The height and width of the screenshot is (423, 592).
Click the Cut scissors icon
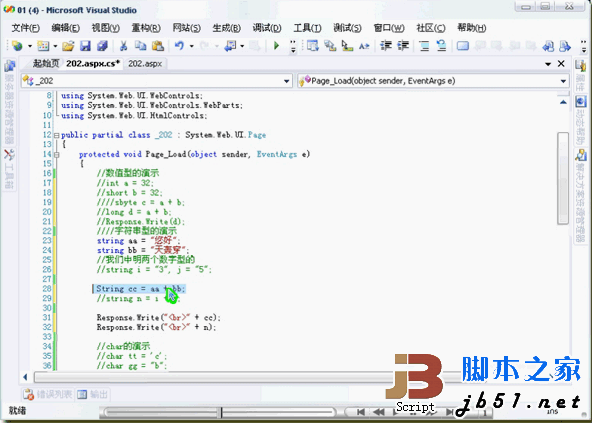tap(123, 46)
